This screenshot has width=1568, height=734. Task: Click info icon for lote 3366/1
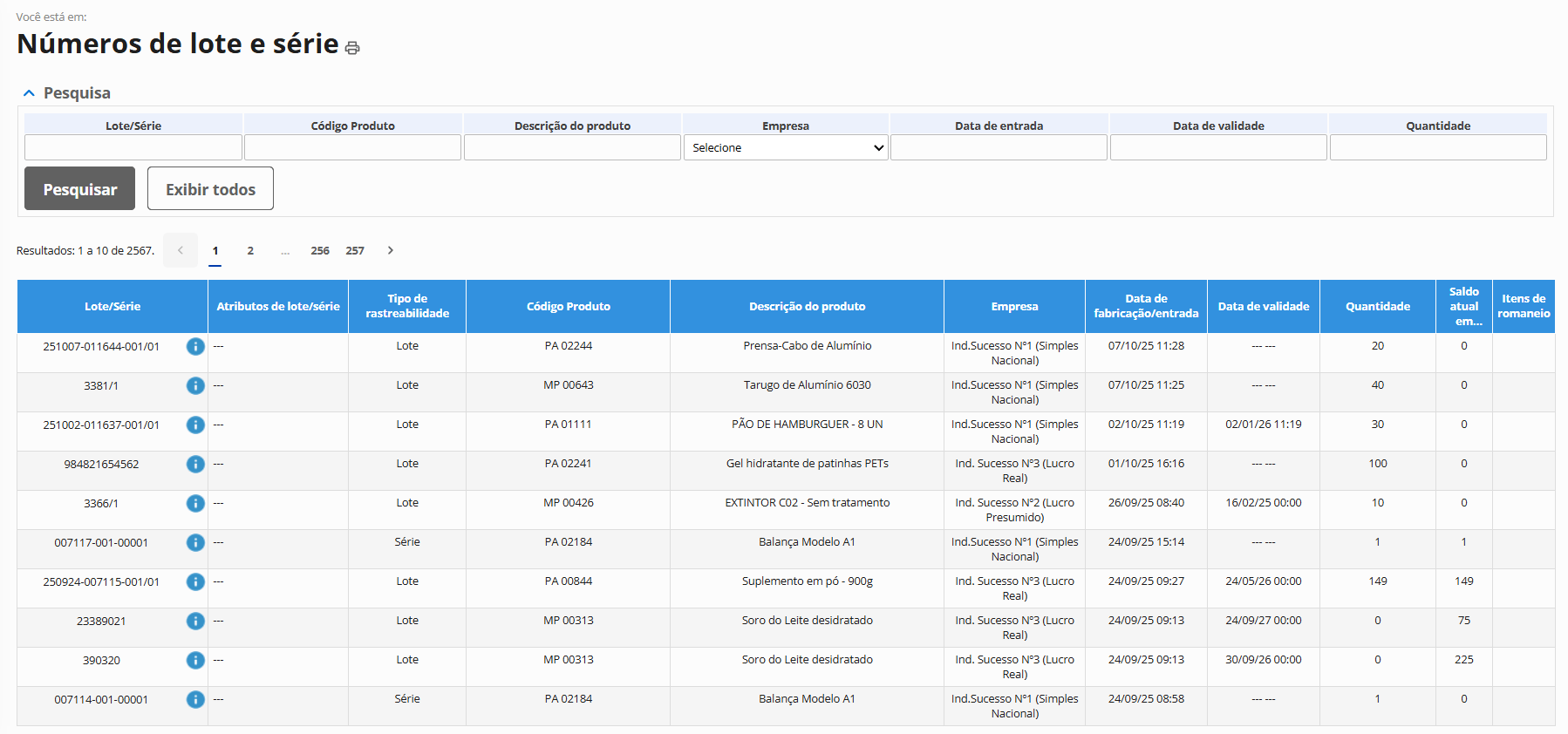pos(195,503)
